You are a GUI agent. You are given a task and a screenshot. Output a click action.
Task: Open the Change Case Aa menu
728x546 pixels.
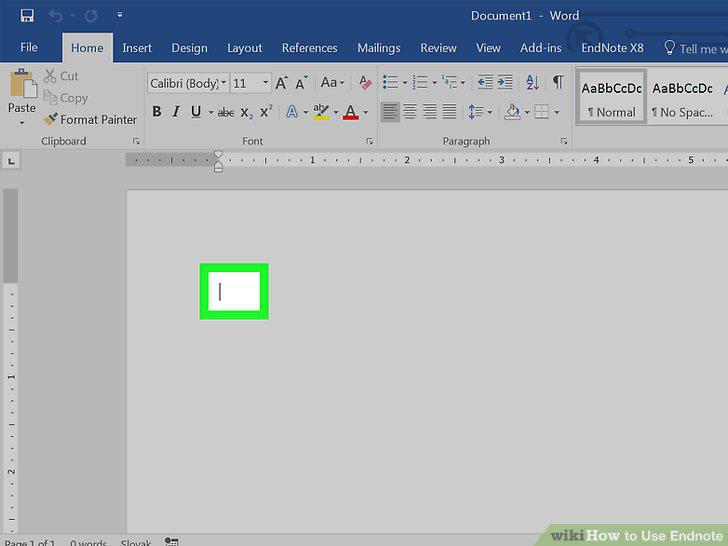tap(332, 83)
